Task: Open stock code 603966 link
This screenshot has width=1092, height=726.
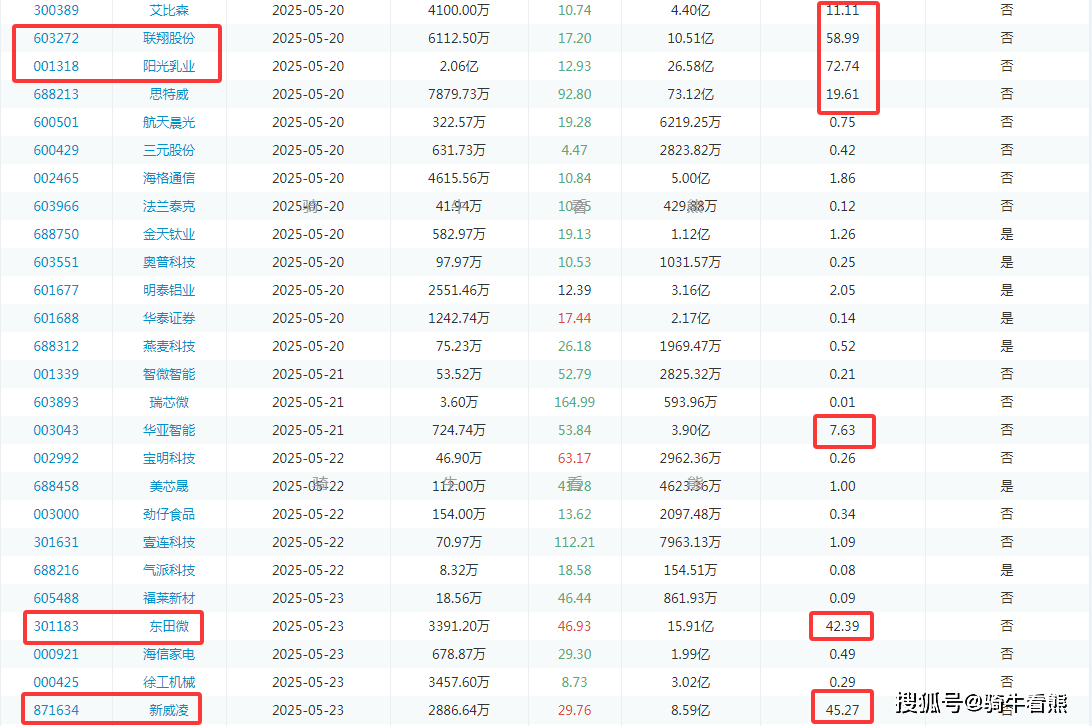Action: [x=56, y=206]
